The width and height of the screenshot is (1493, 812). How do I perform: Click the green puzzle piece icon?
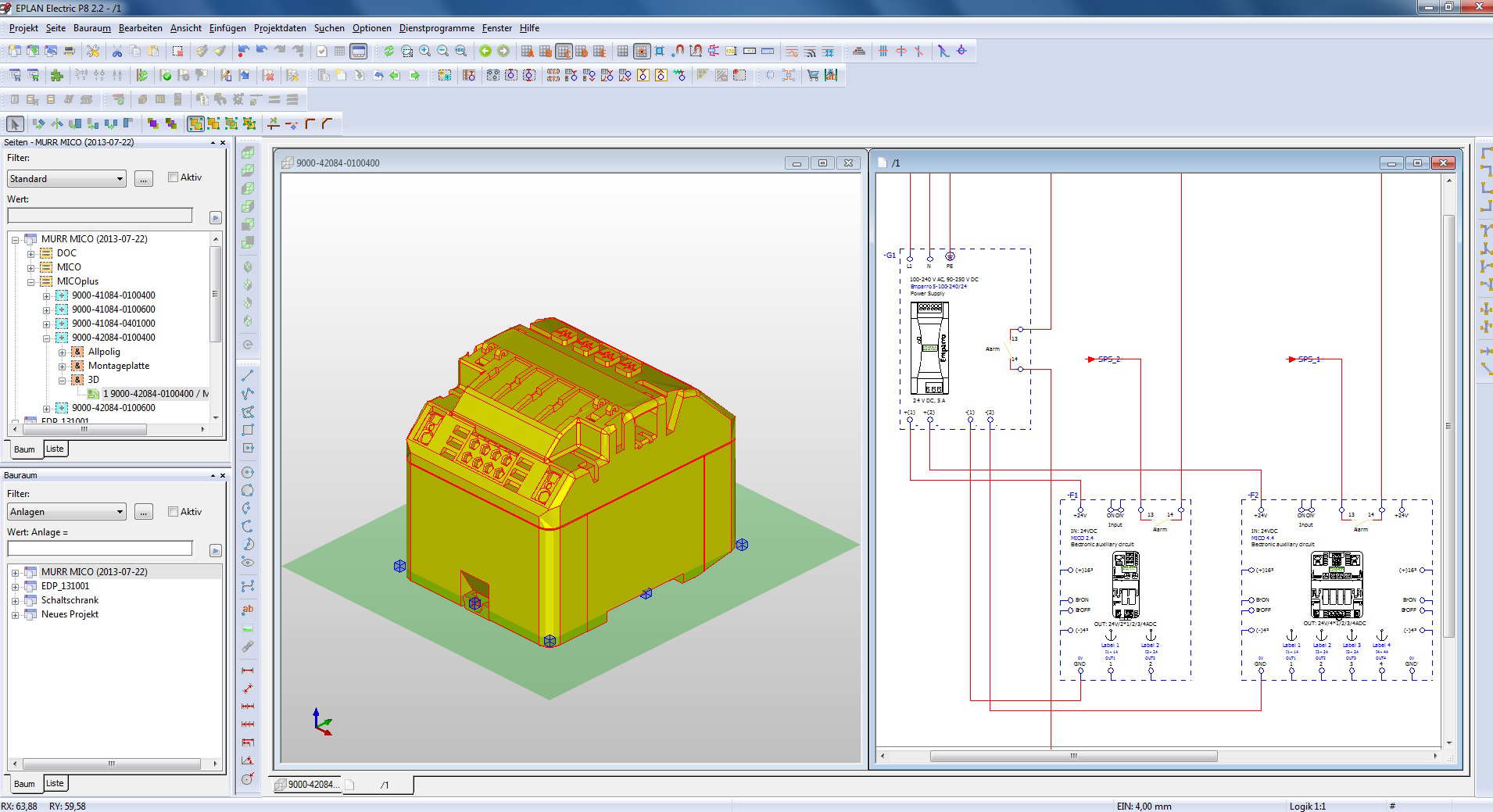coord(56,76)
